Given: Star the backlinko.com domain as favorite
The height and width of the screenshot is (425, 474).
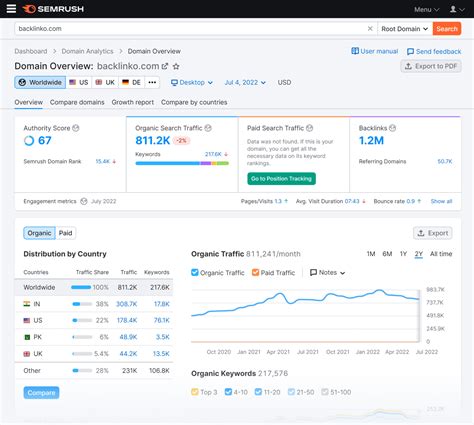Looking at the screenshot, I should [176, 66].
